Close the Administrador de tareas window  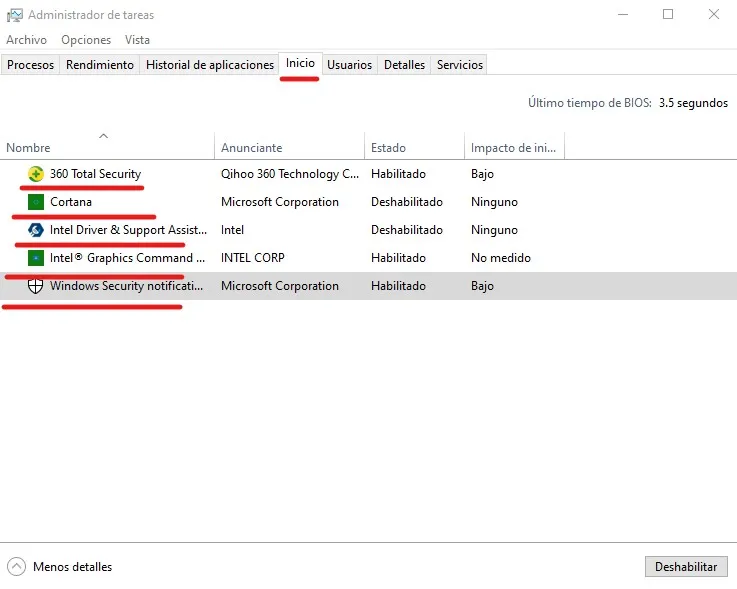pyautogui.click(x=713, y=15)
